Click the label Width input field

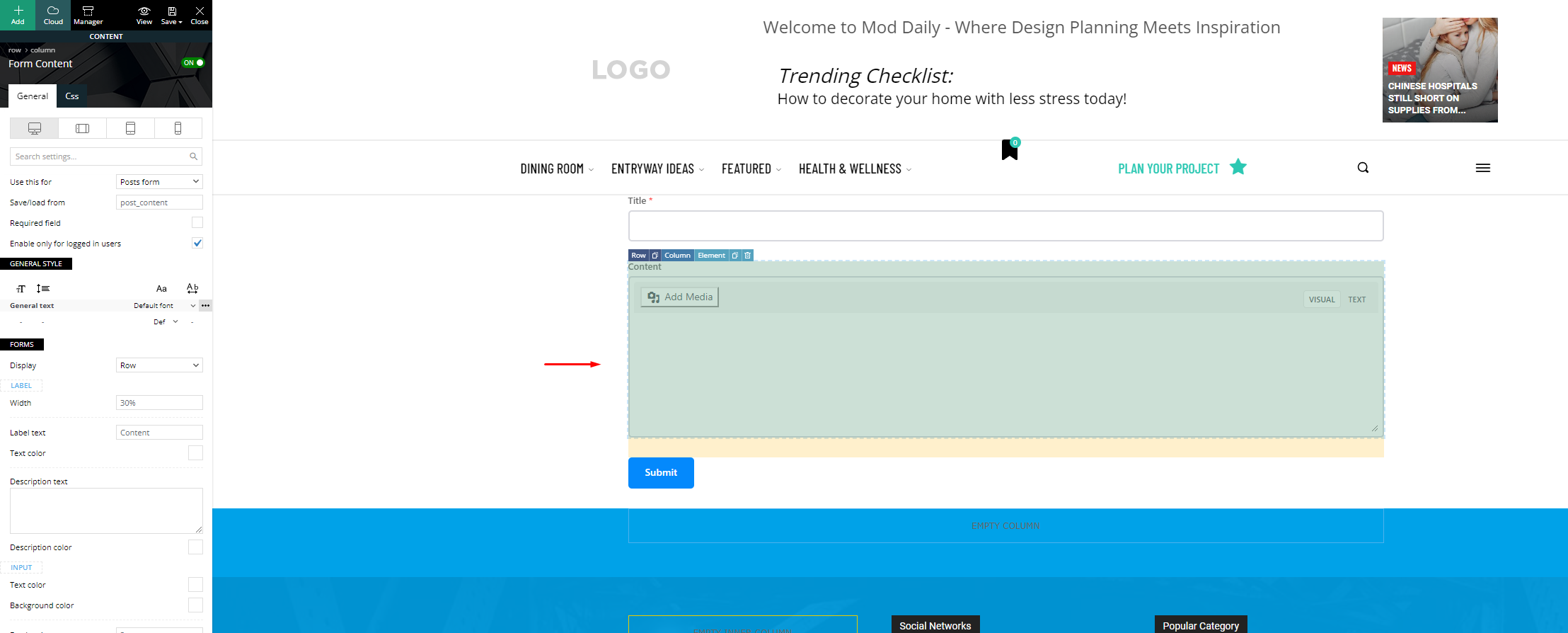pyautogui.click(x=159, y=403)
